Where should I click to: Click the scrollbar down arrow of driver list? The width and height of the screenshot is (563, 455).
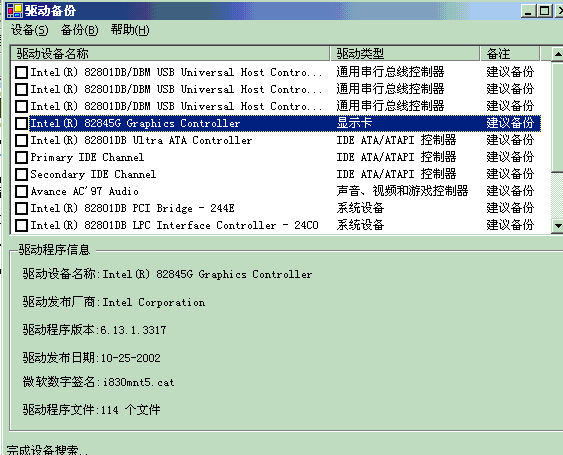tap(557, 226)
